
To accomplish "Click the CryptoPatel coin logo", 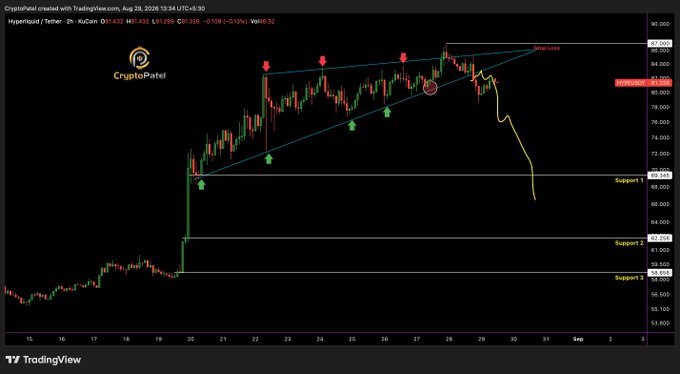I will click(140, 58).
